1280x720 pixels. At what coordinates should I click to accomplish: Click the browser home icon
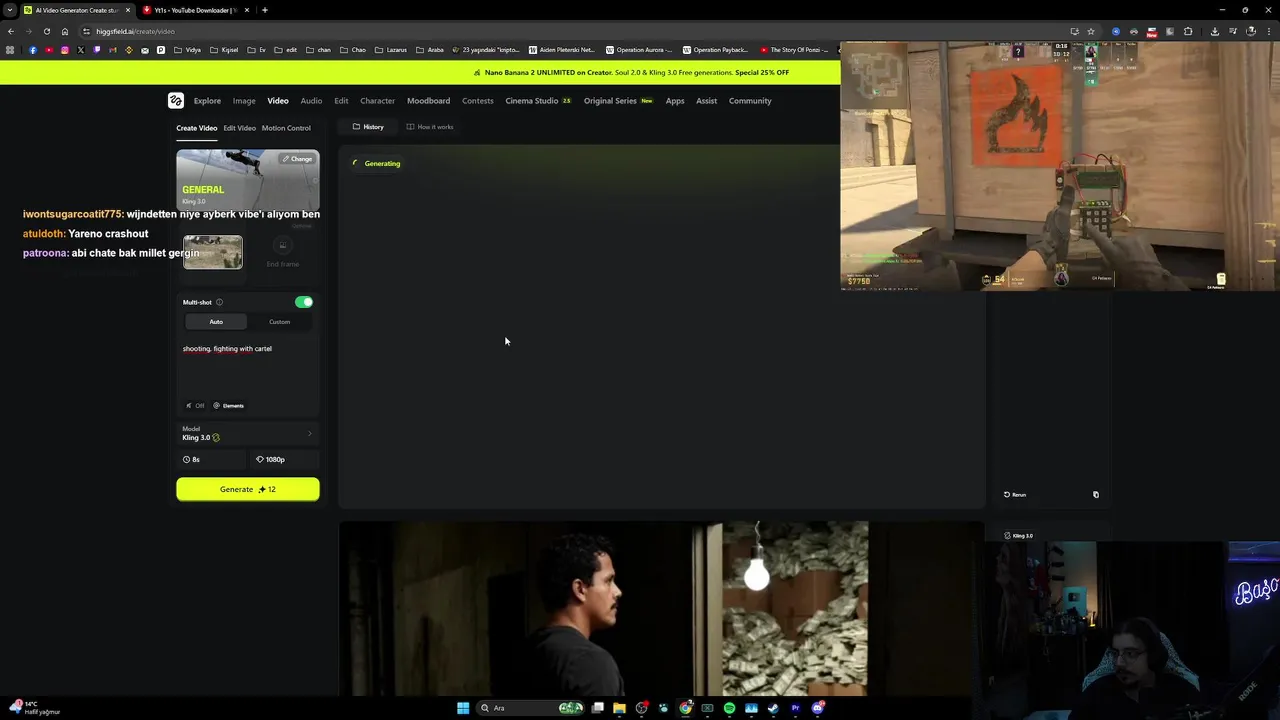click(x=65, y=31)
